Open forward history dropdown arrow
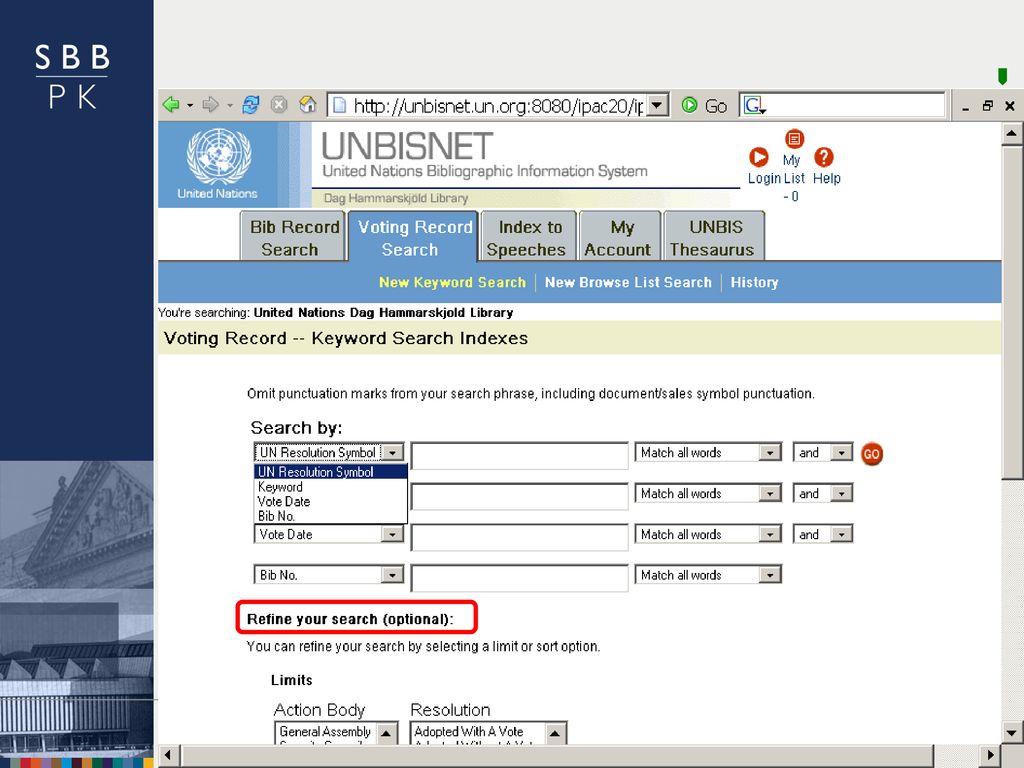This screenshot has width=1024, height=768. click(230, 105)
